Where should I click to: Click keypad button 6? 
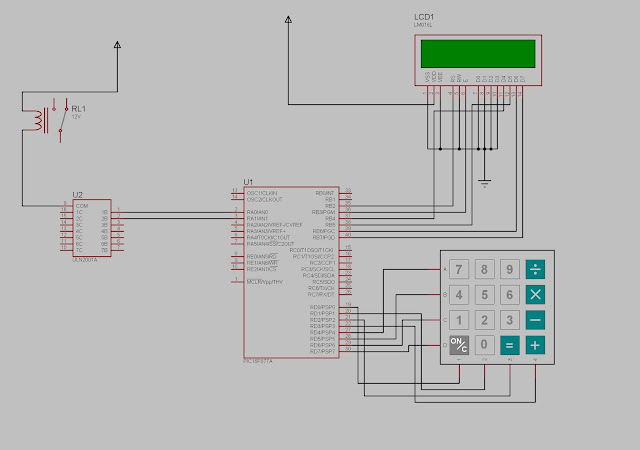click(x=509, y=295)
